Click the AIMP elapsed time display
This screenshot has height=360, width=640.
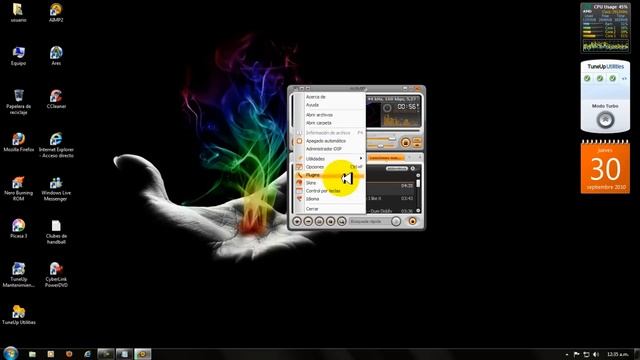pos(407,107)
